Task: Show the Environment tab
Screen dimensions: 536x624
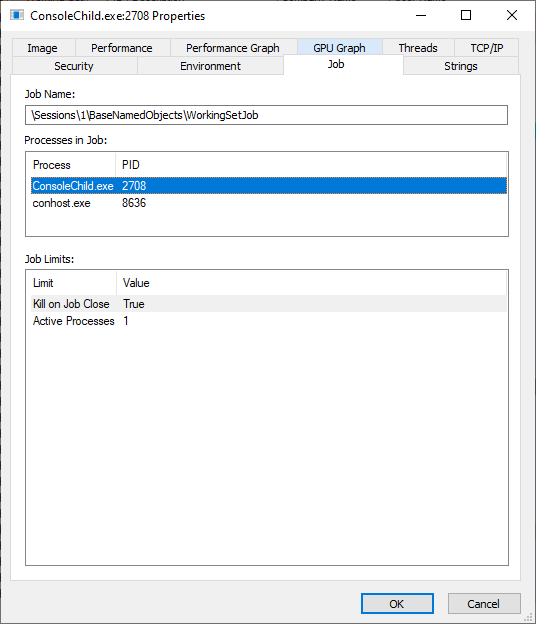Action: [x=211, y=66]
